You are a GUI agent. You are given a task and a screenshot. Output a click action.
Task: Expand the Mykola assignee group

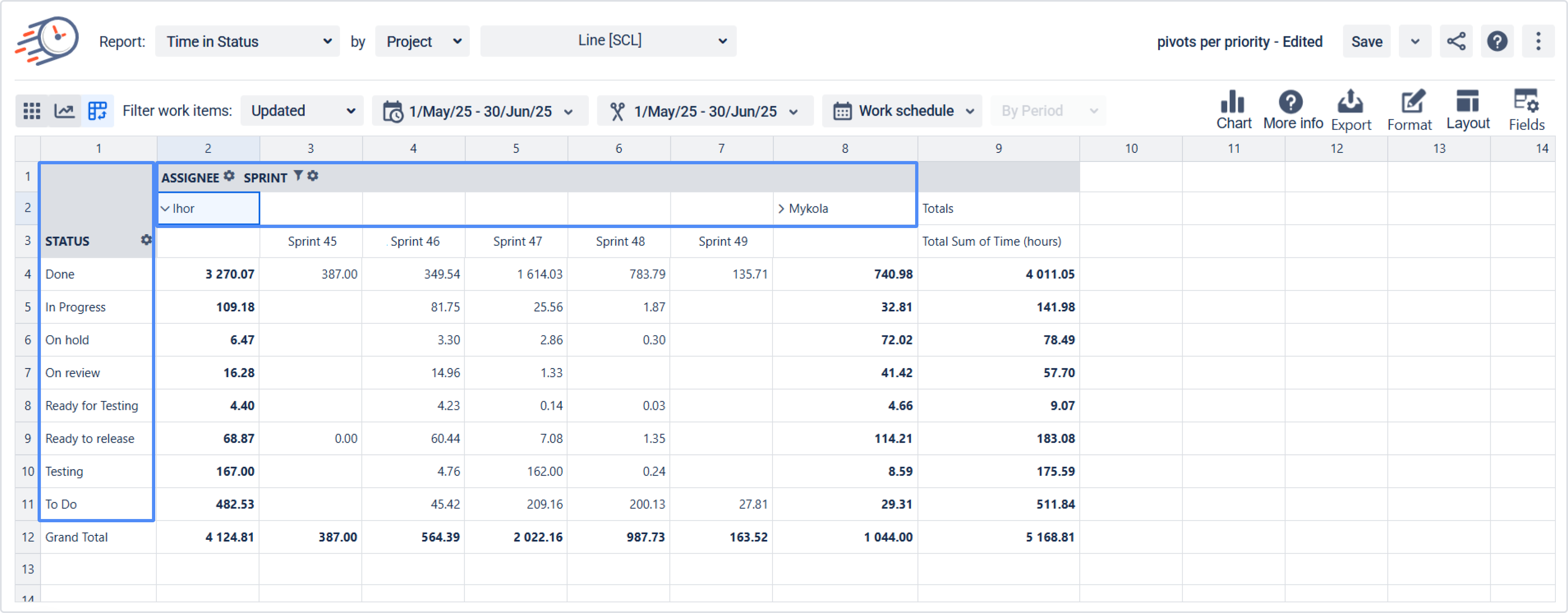click(781, 209)
